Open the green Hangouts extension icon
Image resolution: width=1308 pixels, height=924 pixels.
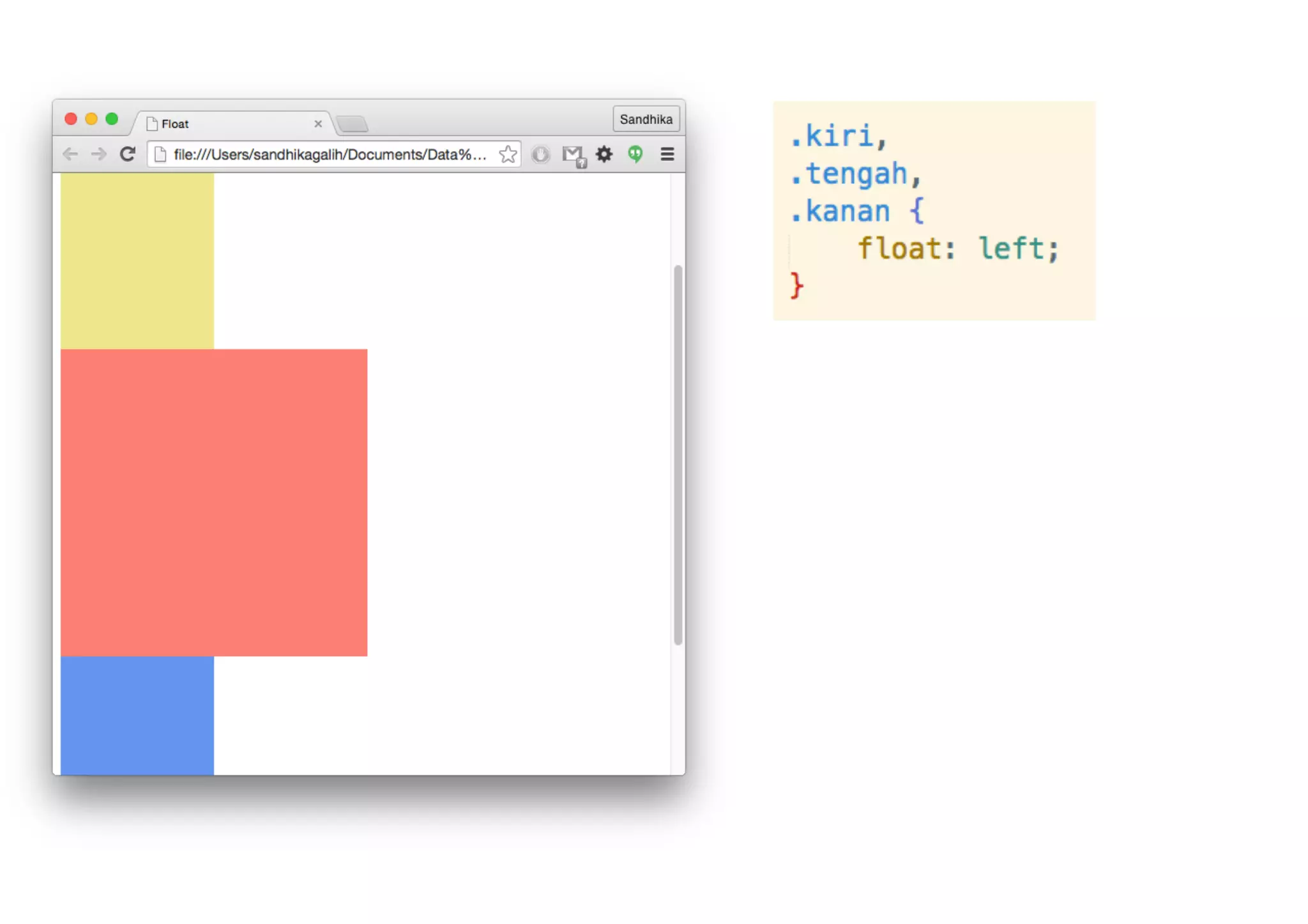point(635,154)
